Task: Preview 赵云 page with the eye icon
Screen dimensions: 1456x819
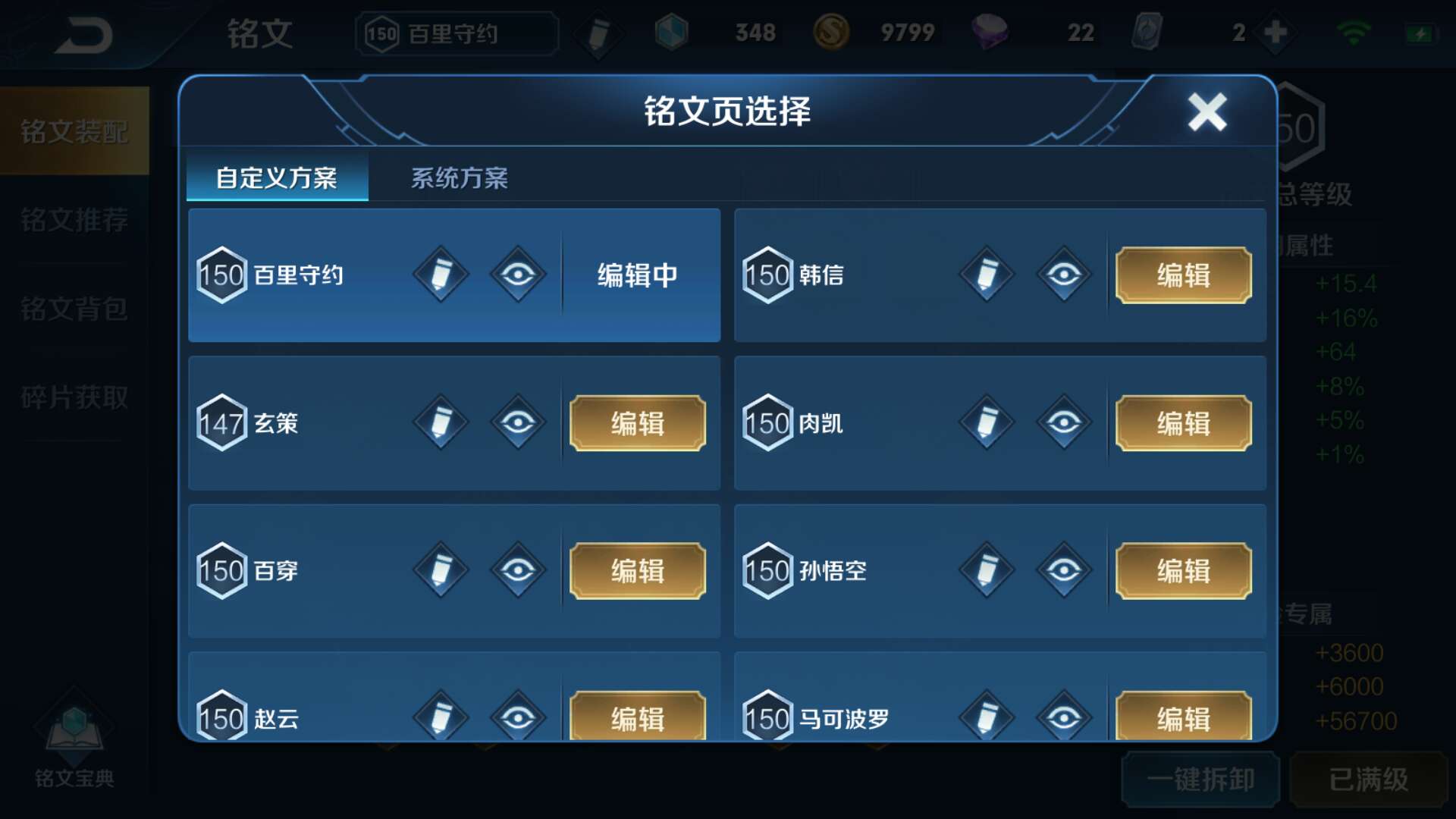Action: click(518, 715)
